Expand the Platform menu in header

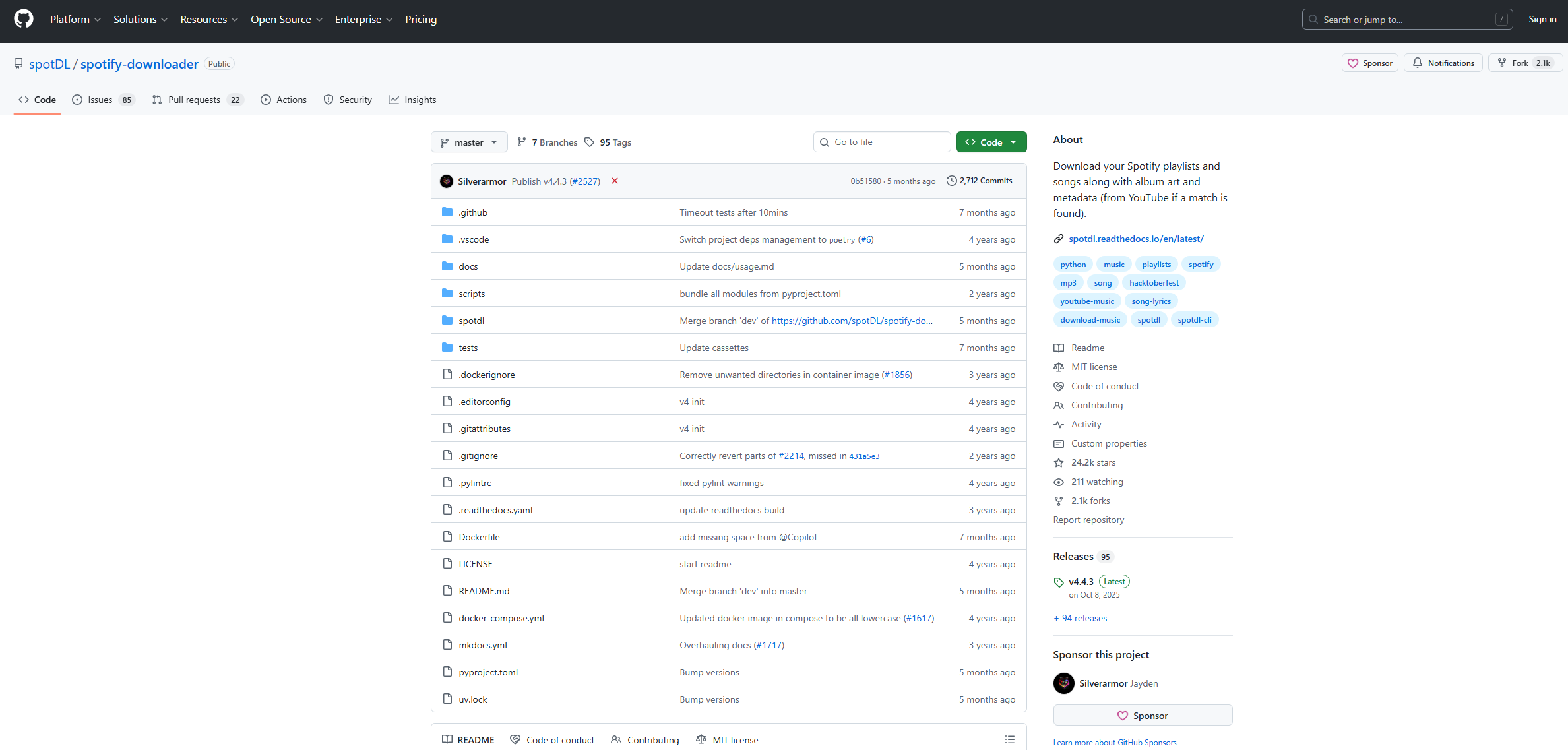[75, 20]
